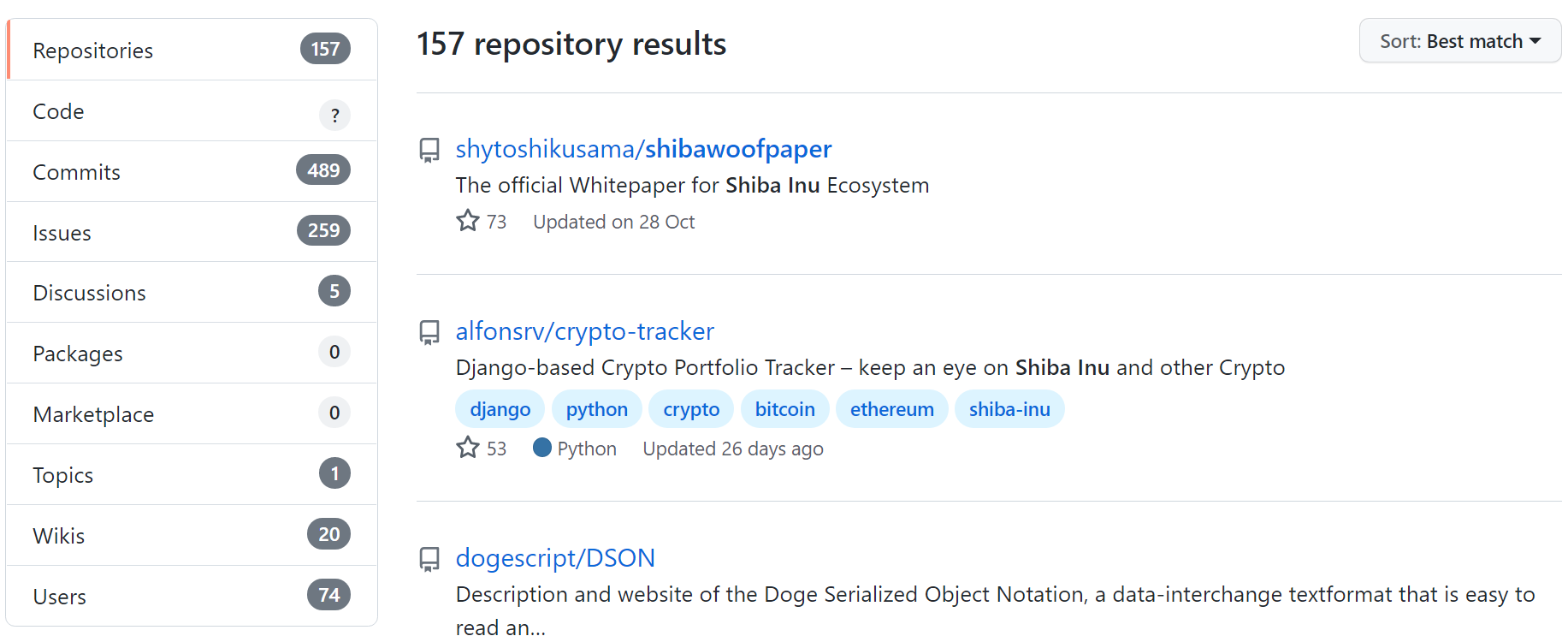Viewport: 1568px width, 636px height.
Task: Select the shiba-inu topic tag
Action: click(x=1009, y=409)
